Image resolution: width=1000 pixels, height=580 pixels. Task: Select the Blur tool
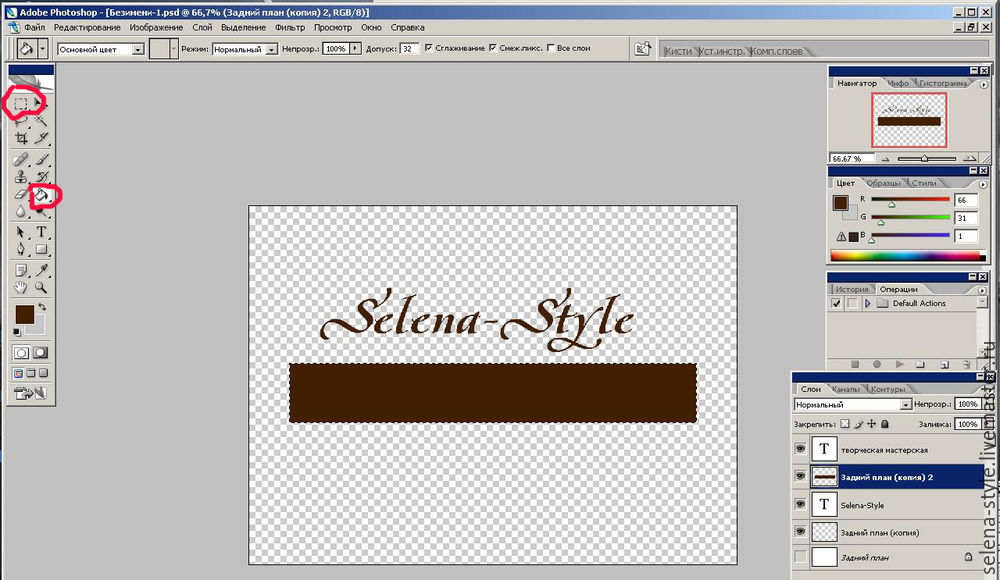click(20, 211)
